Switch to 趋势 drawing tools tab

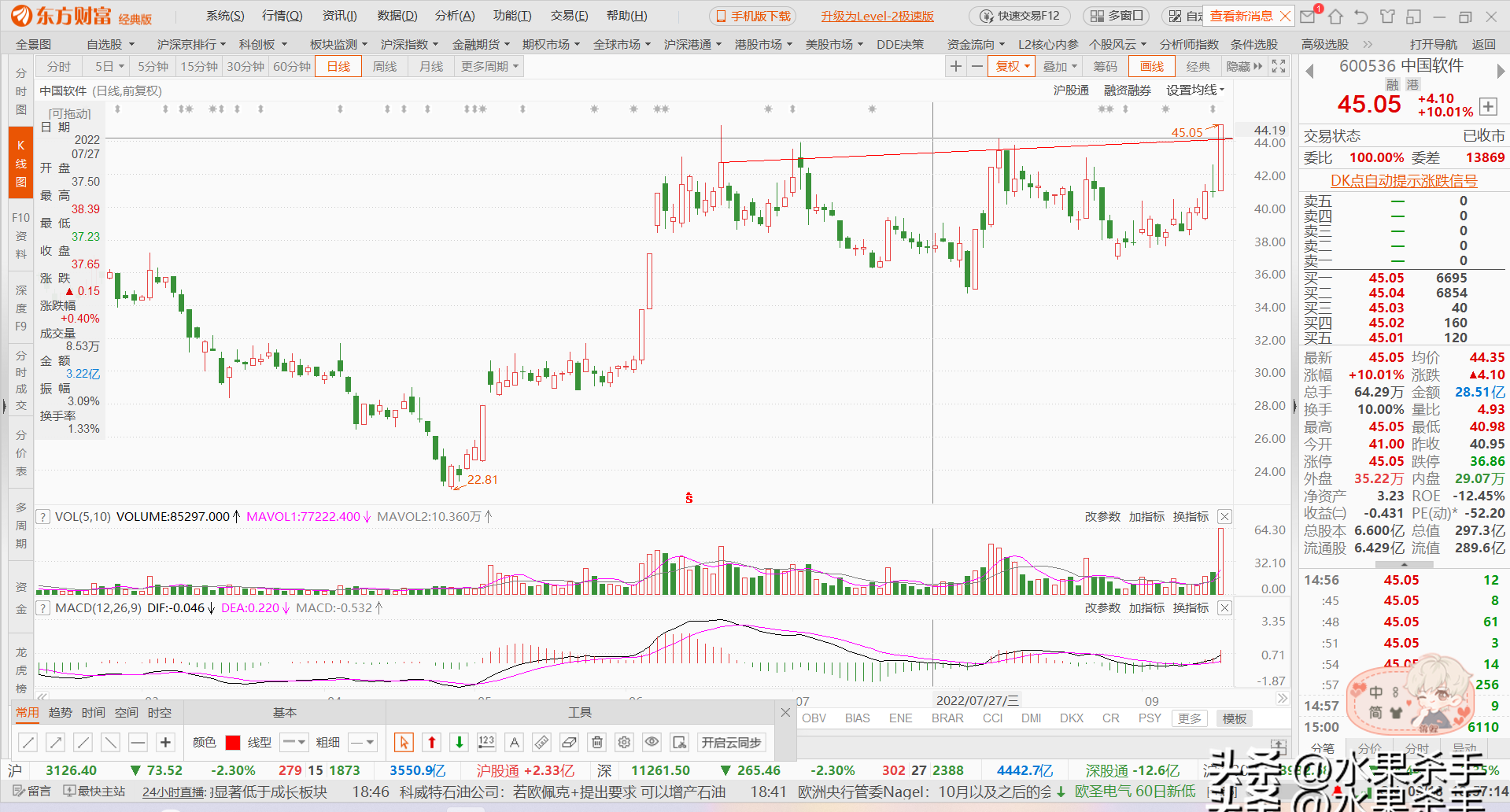pos(60,712)
